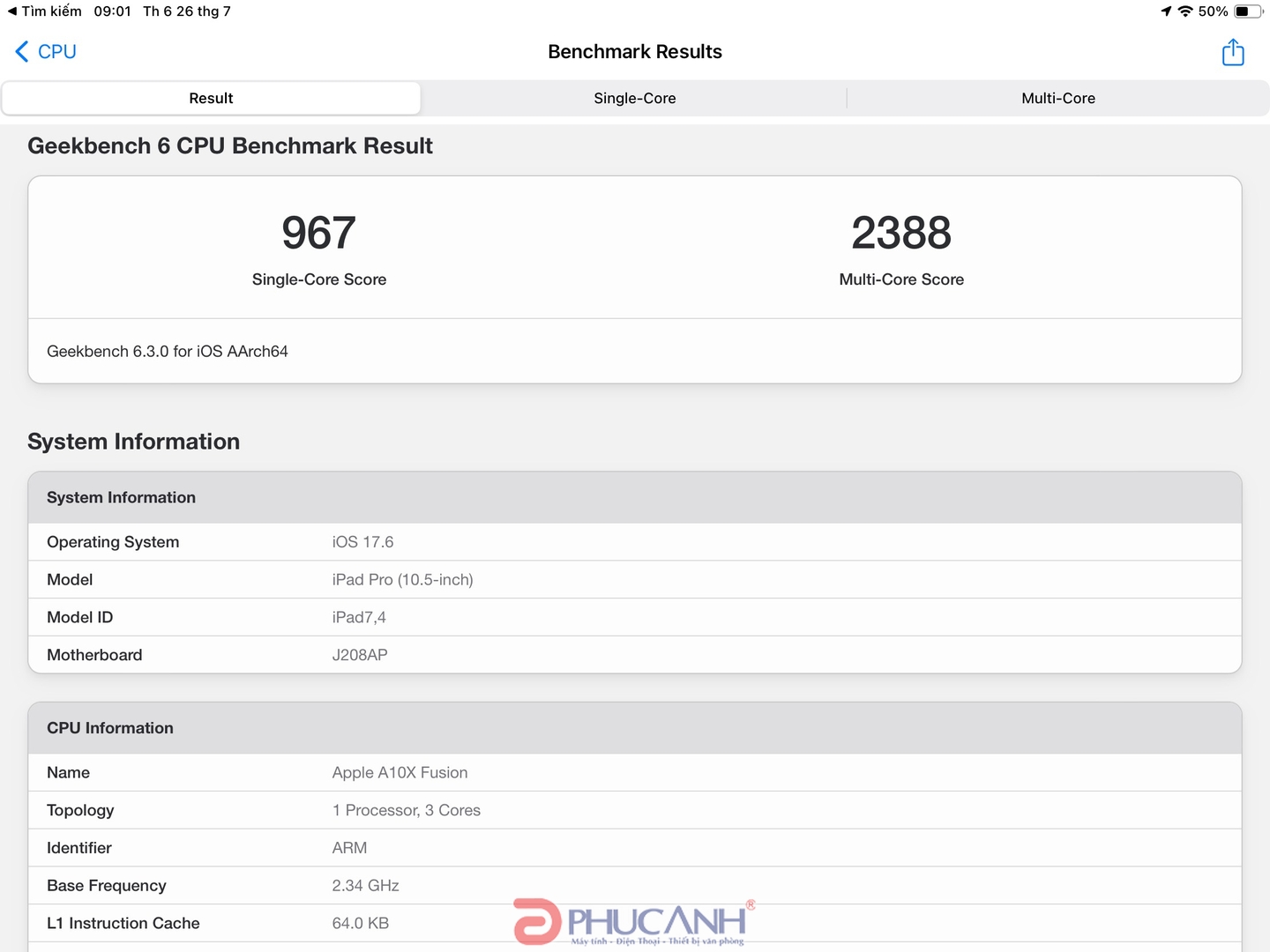Select the Result tab
This screenshot has width=1270, height=952.
(x=212, y=99)
